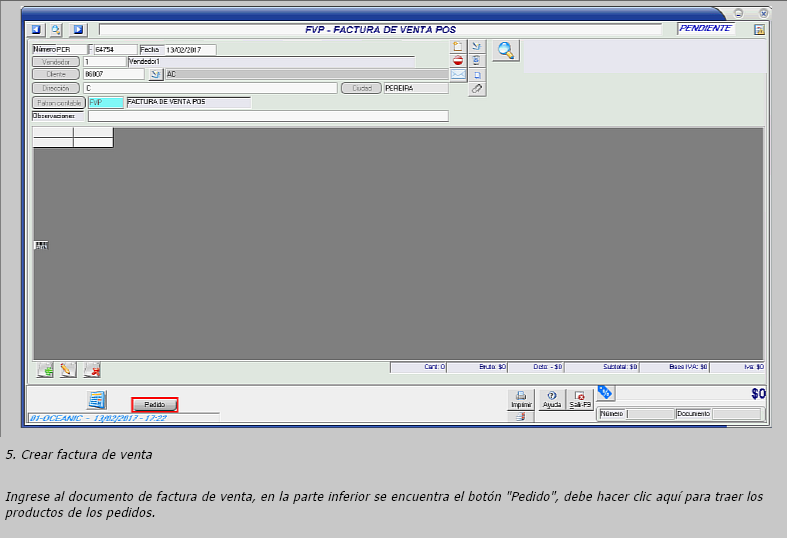This screenshot has width=787, height=538.
Task: Click the Fecha date field
Action: pos(189,50)
